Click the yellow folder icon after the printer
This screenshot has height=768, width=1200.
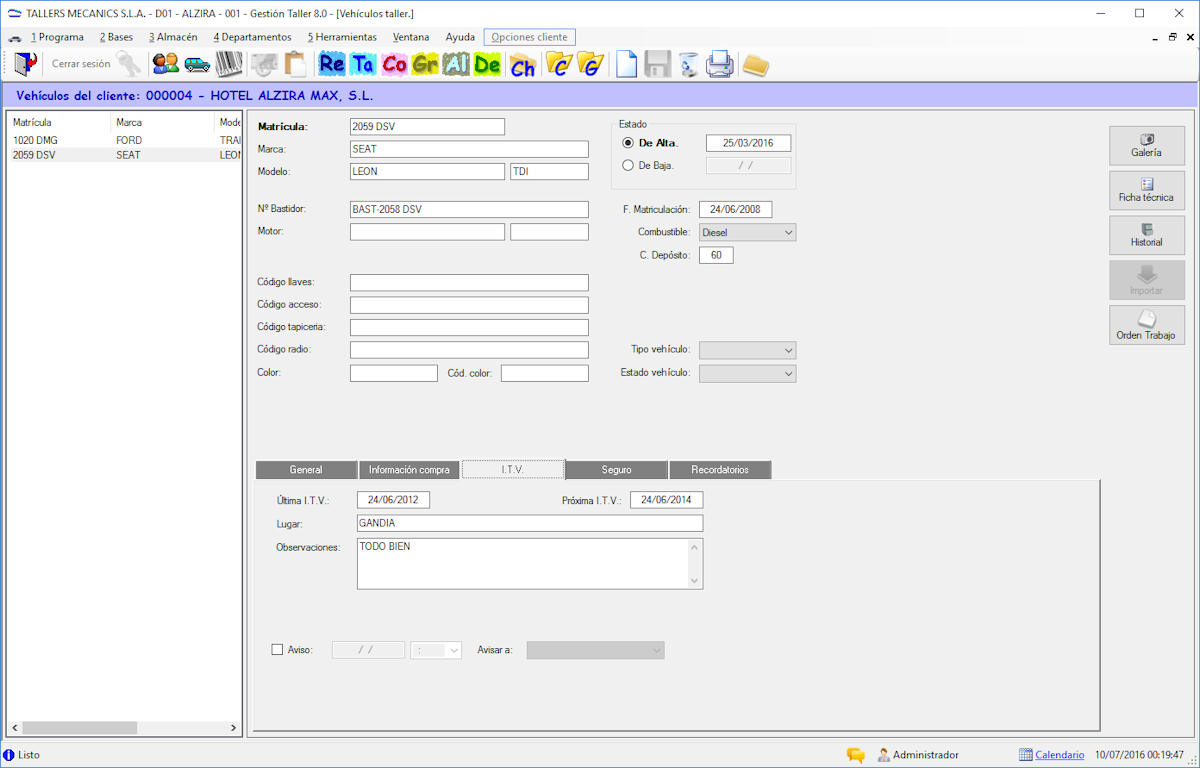click(x=756, y=65)
